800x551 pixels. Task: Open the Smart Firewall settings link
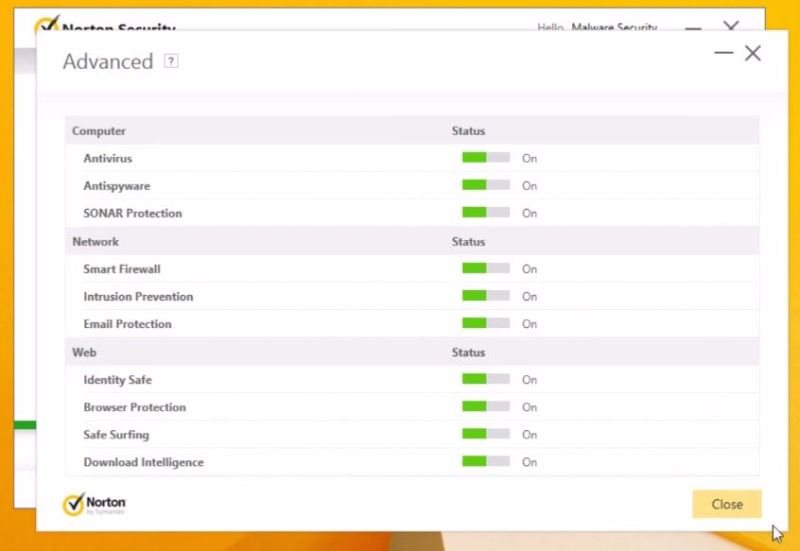(122, 269)
